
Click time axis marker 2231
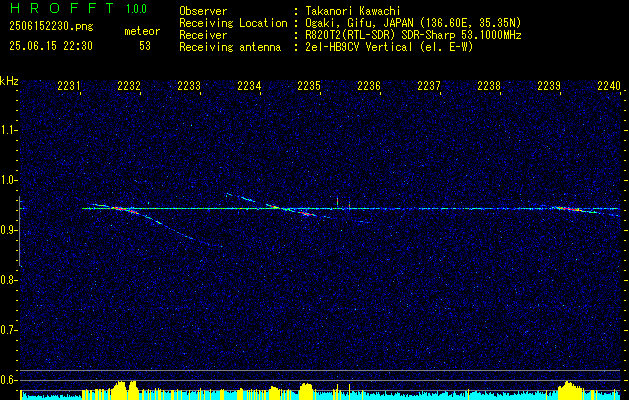[69, 86]
